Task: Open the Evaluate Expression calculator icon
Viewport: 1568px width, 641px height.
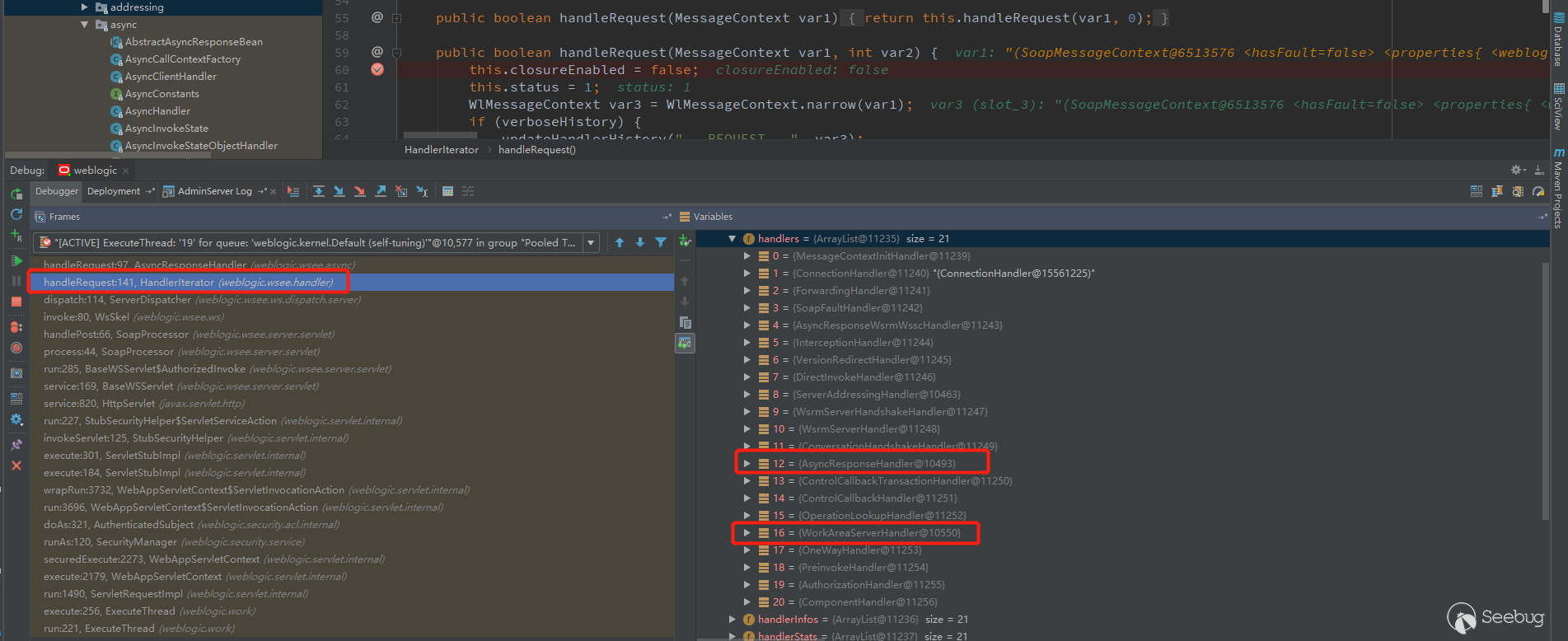Action: point(447,191)
